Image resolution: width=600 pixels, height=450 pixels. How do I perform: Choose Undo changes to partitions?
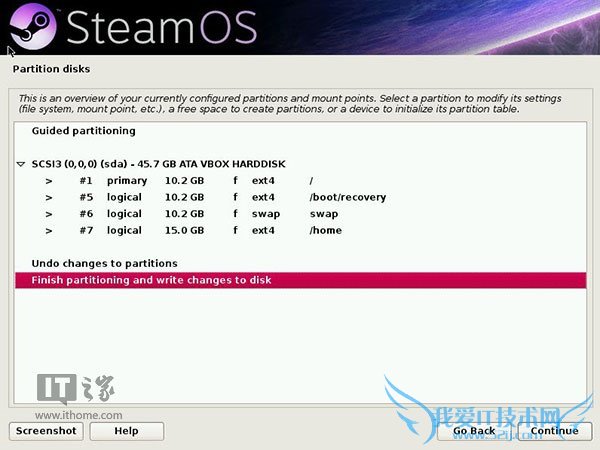300,264
